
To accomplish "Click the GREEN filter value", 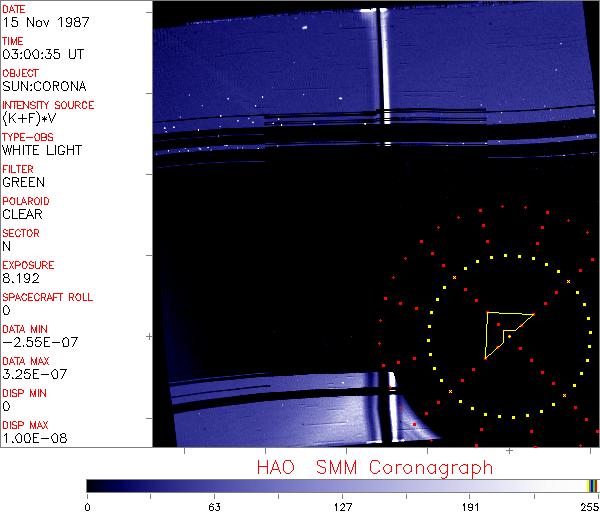I will [x=23, y=182].
